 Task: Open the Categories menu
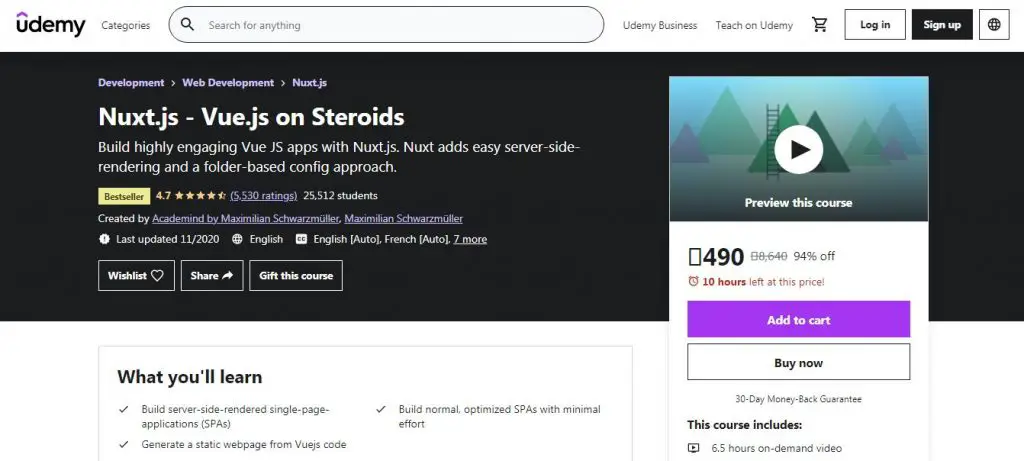click(x=126, y=25)
